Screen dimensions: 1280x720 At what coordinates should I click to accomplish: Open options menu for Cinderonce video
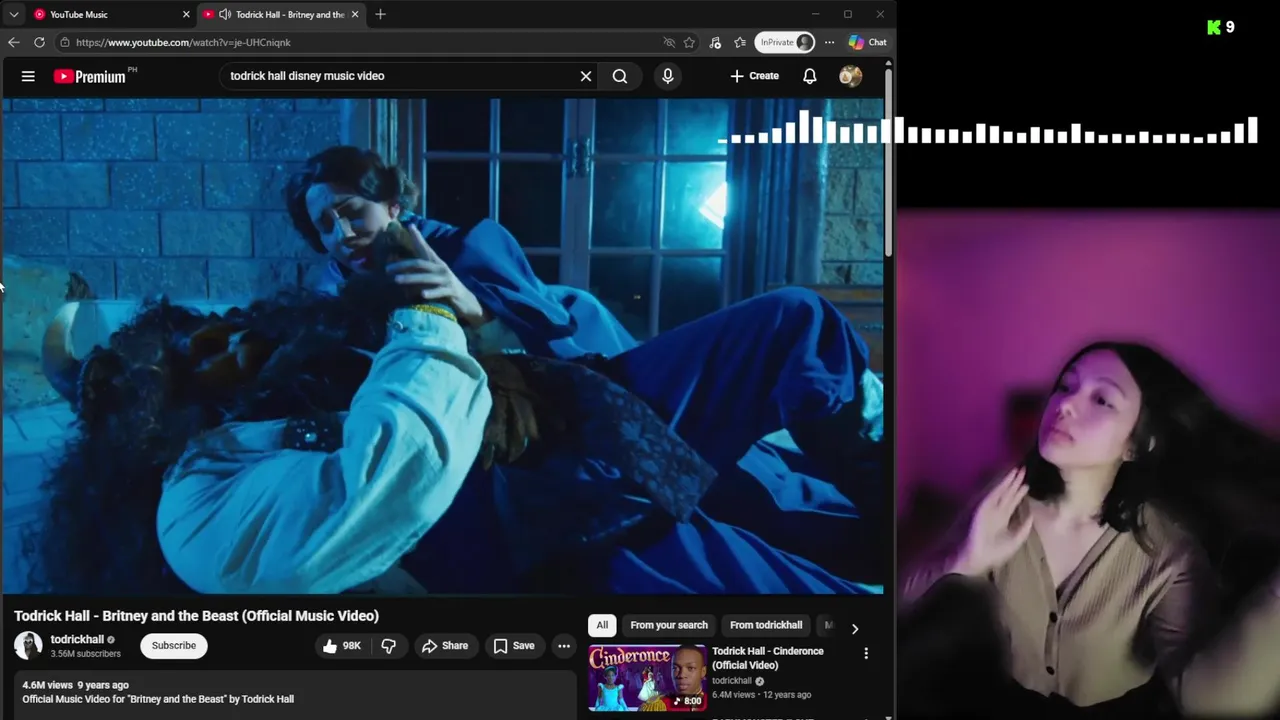(866, 653)
